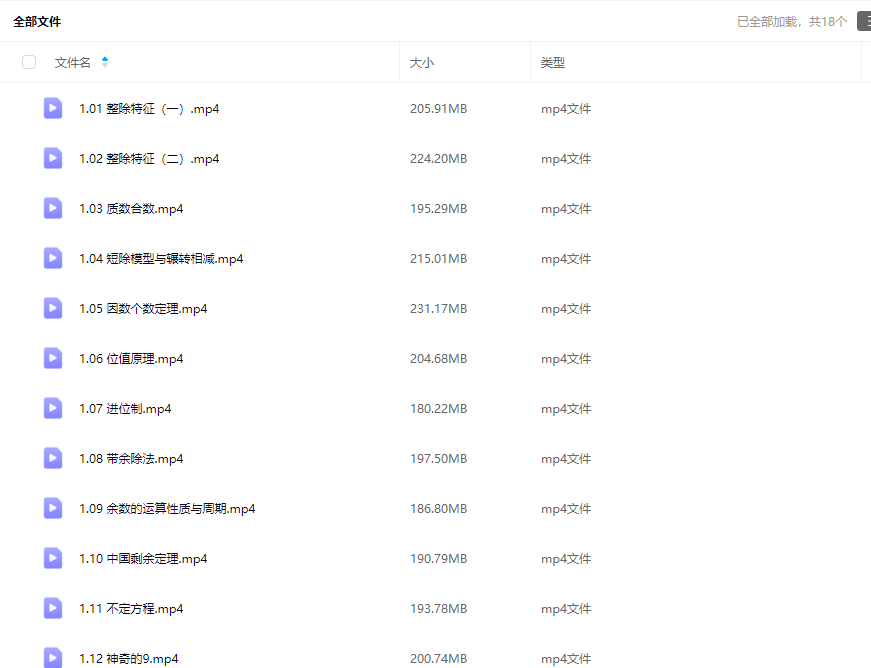
Task: Click the 大小 column header
Action: tap(422, 62)
